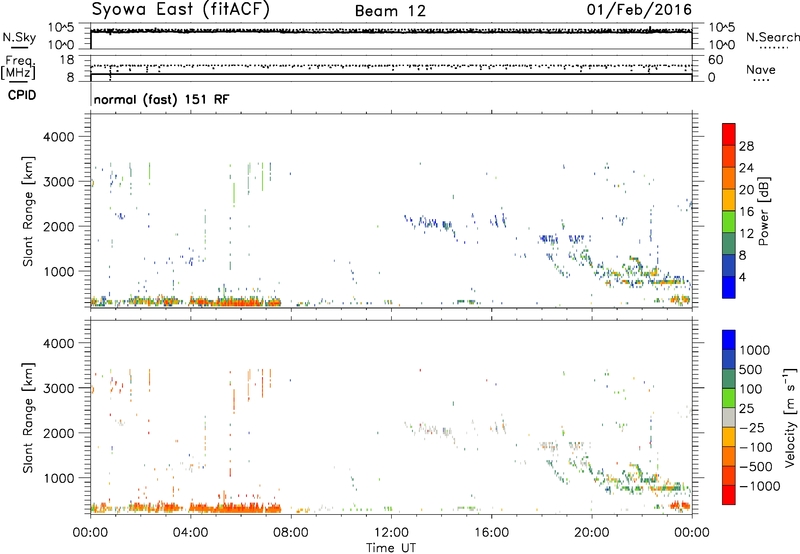
Task: Click velocity colorbar label '1000' at top
Action: (x=755, y=350)
